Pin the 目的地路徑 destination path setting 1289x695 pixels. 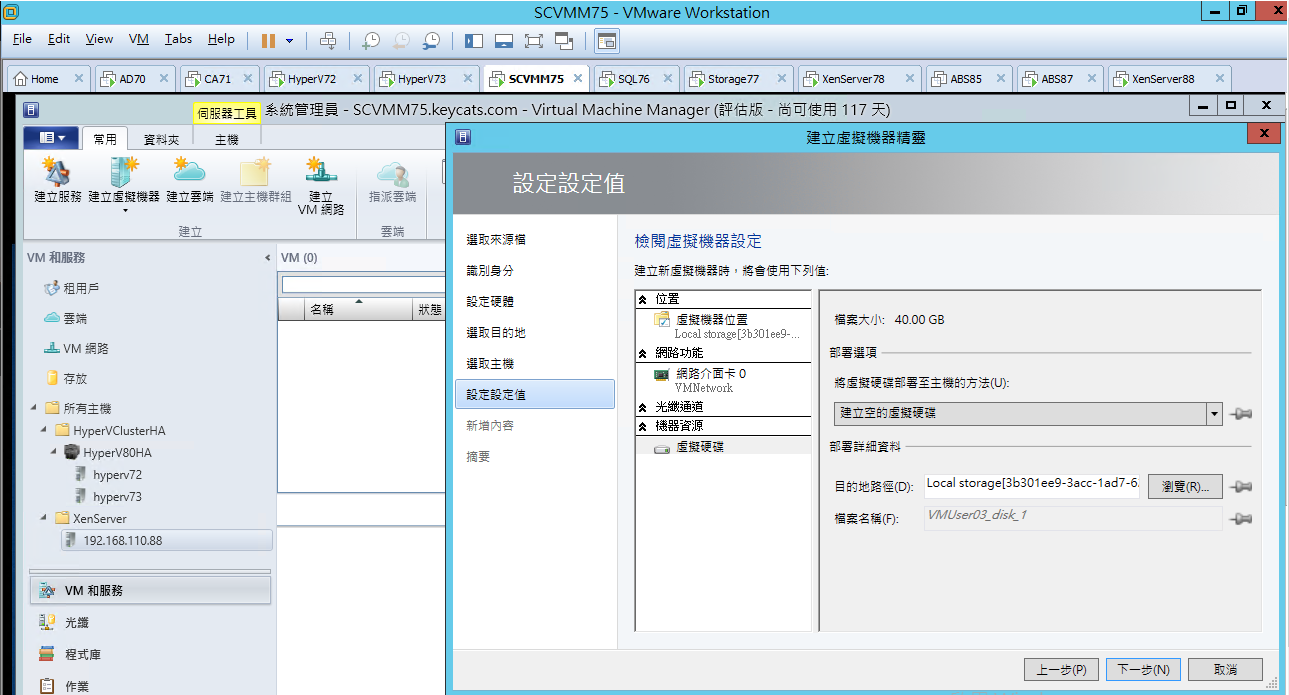1241,486
